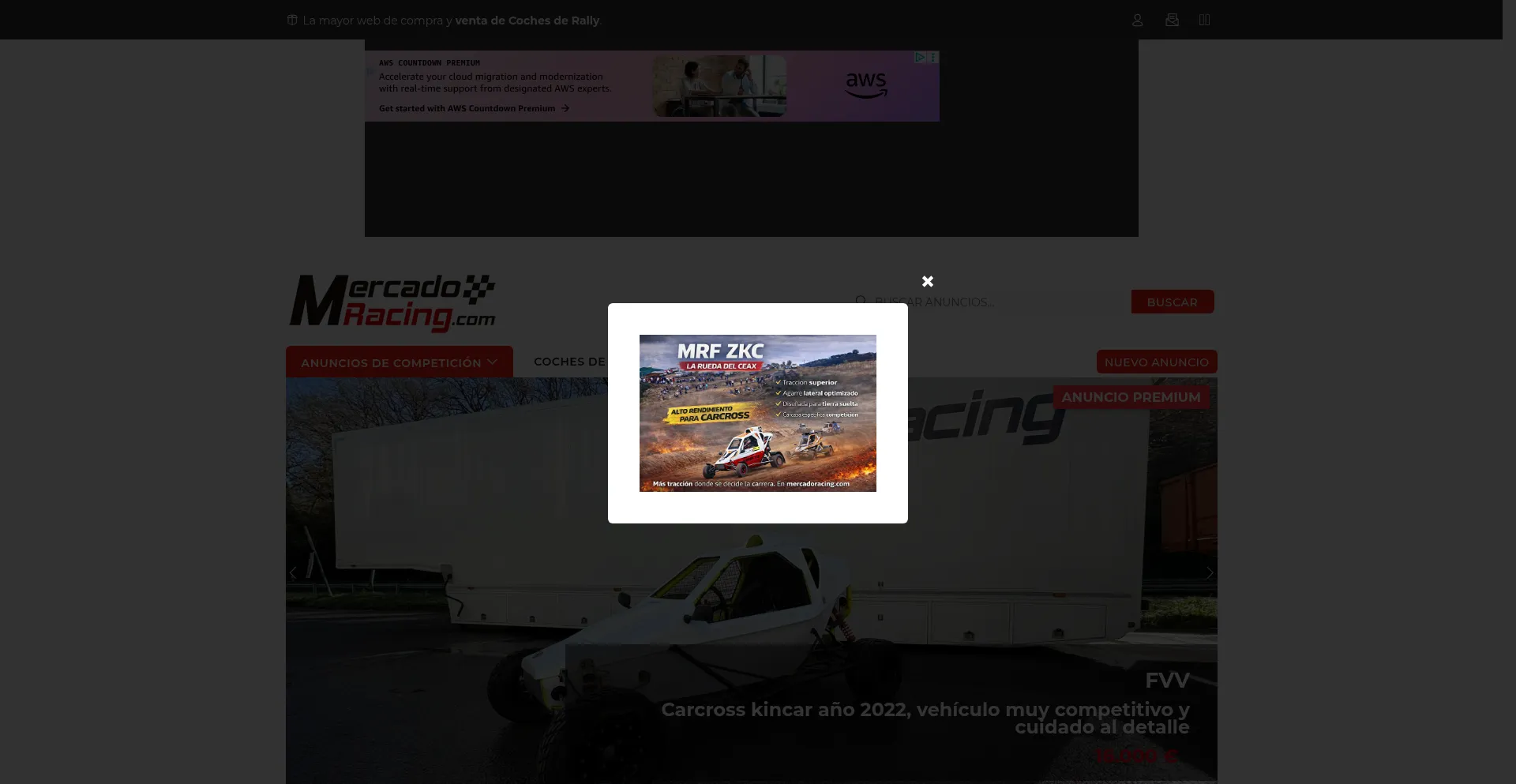Image resolution: width=1516 pixels, height=784 pixels.
Task: Click the gift icon beside the tagline
Action: click(292, 20)
